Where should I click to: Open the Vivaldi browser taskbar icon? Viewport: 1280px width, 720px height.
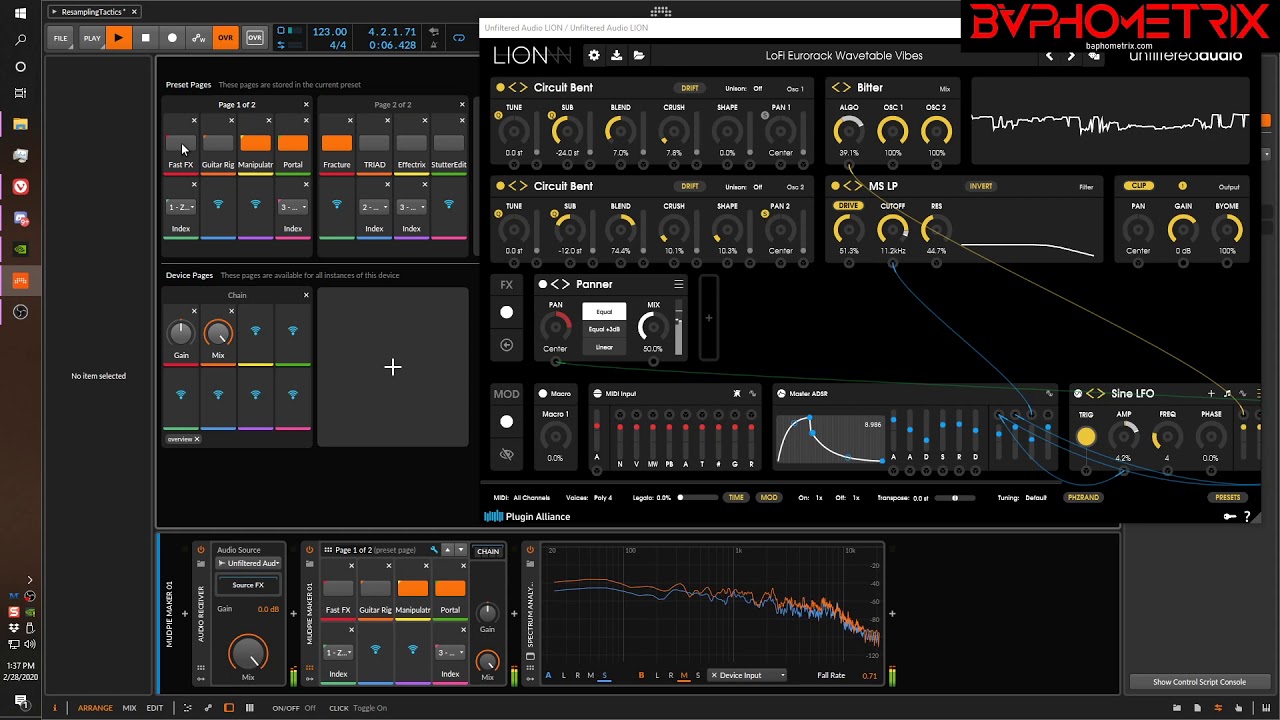(20, 187)
